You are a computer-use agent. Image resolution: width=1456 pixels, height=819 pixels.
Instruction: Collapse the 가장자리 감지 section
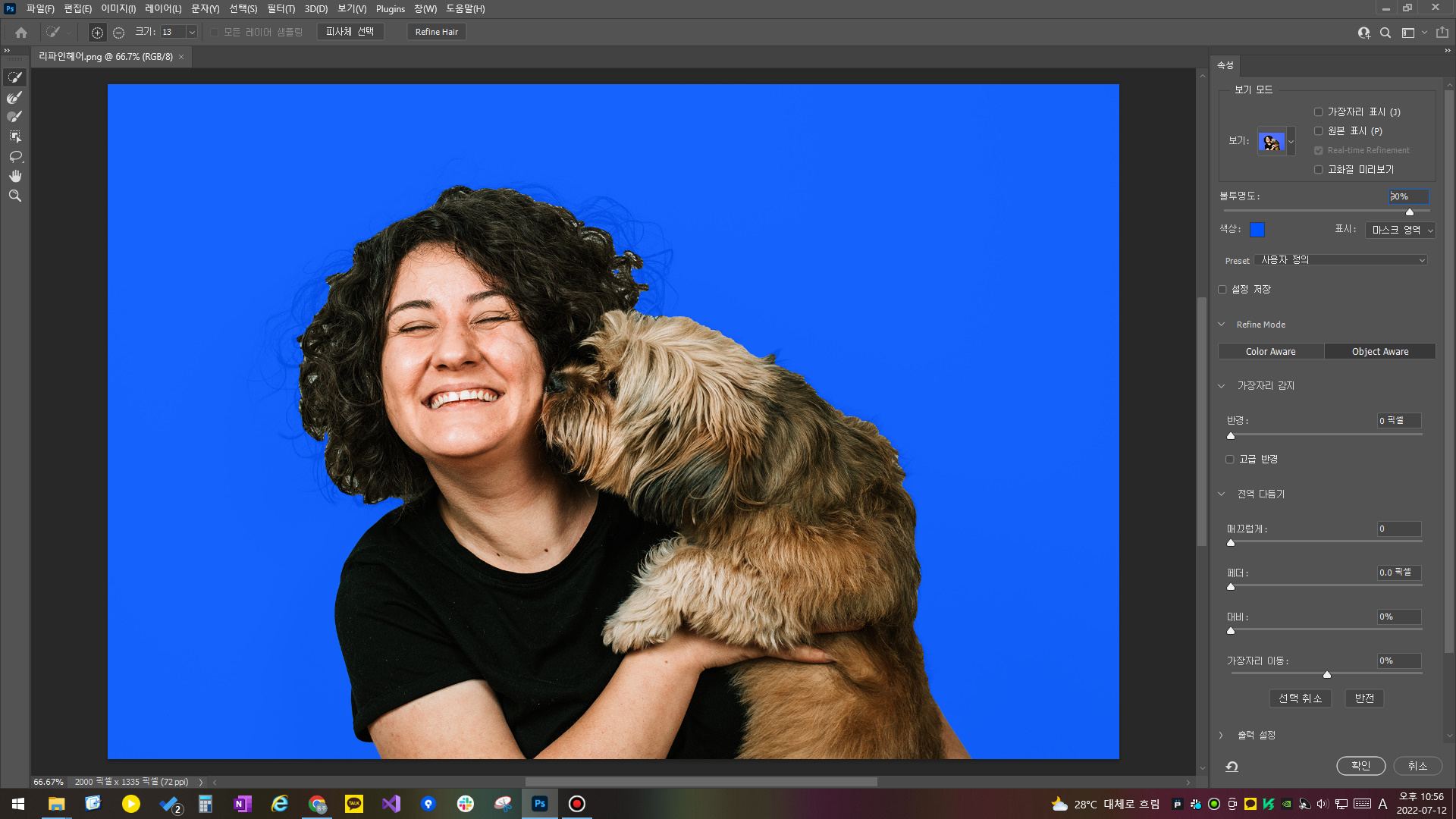[1222, 386]
